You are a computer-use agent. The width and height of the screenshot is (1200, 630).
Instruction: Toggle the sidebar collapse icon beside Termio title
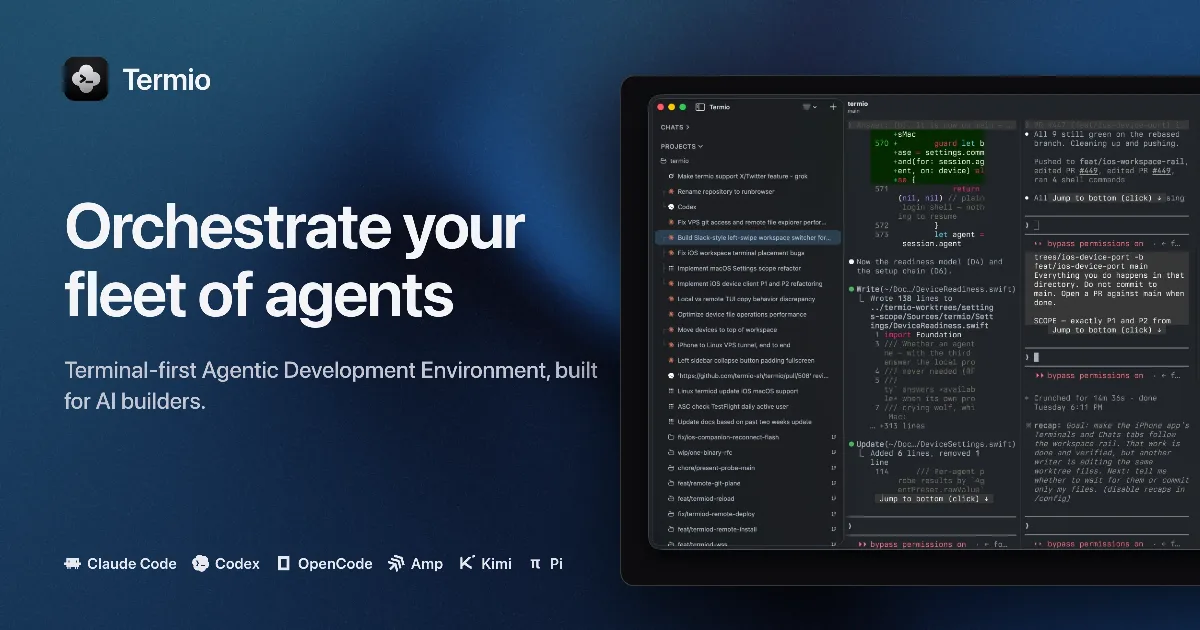click(701, 107)
